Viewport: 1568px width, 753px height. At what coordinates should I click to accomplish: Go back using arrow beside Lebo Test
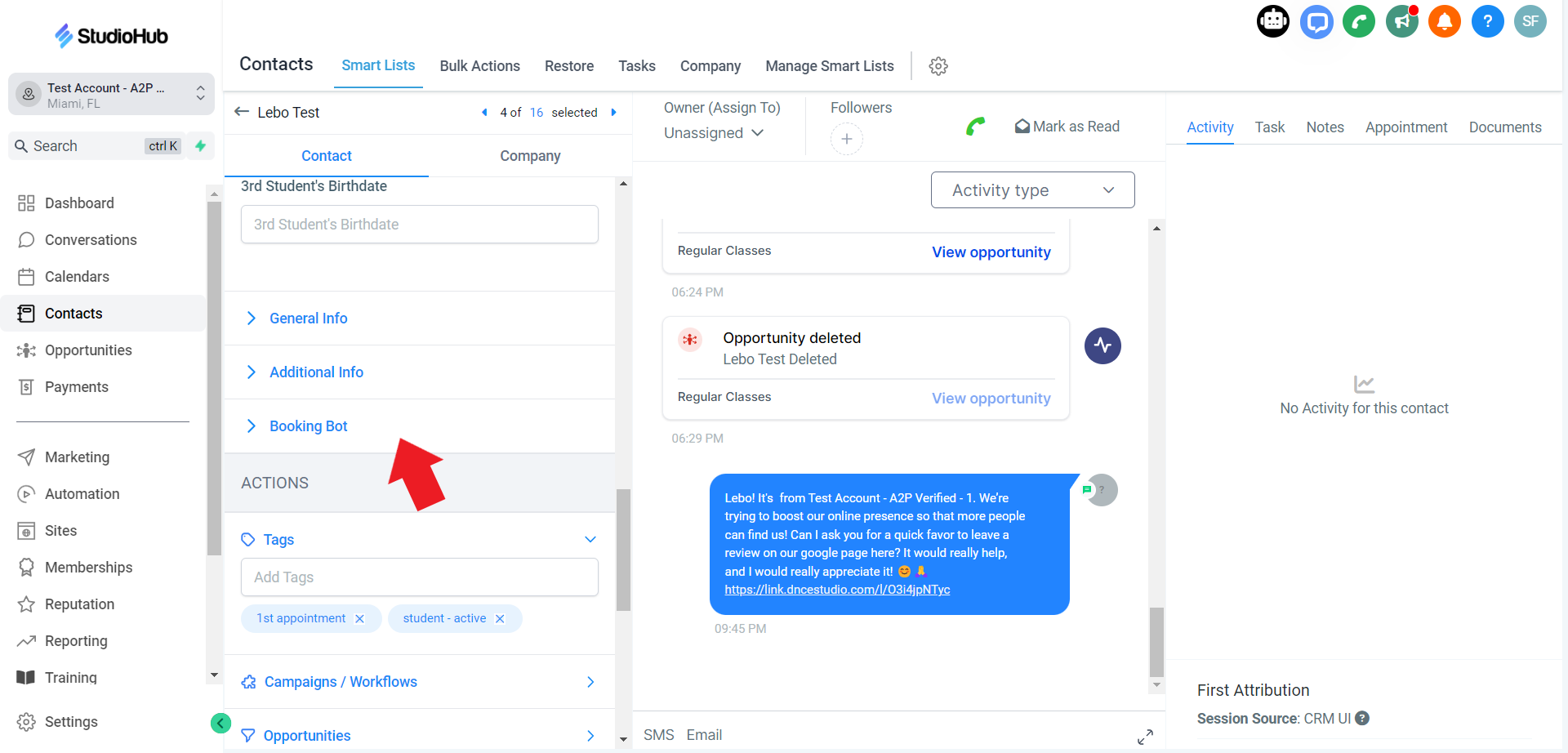click(x=242, y=112)
